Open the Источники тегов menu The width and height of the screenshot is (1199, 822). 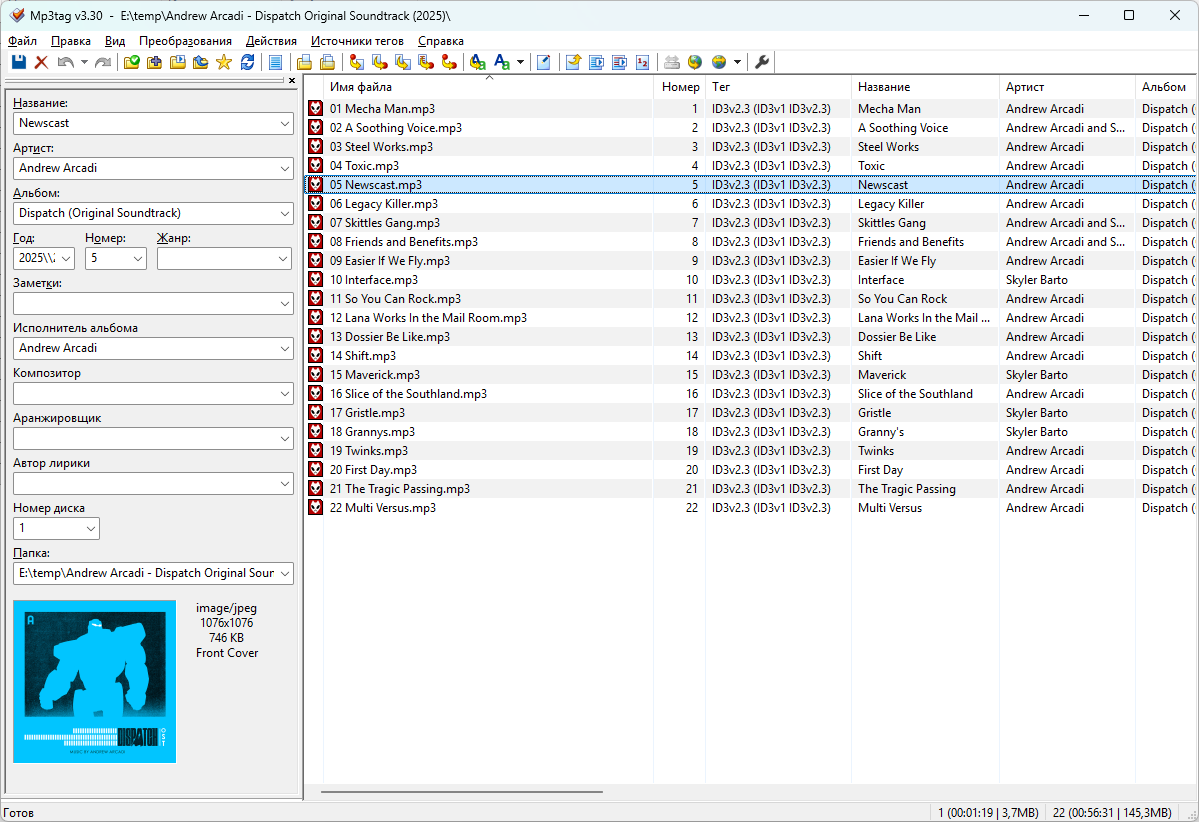tap(357, 41)
